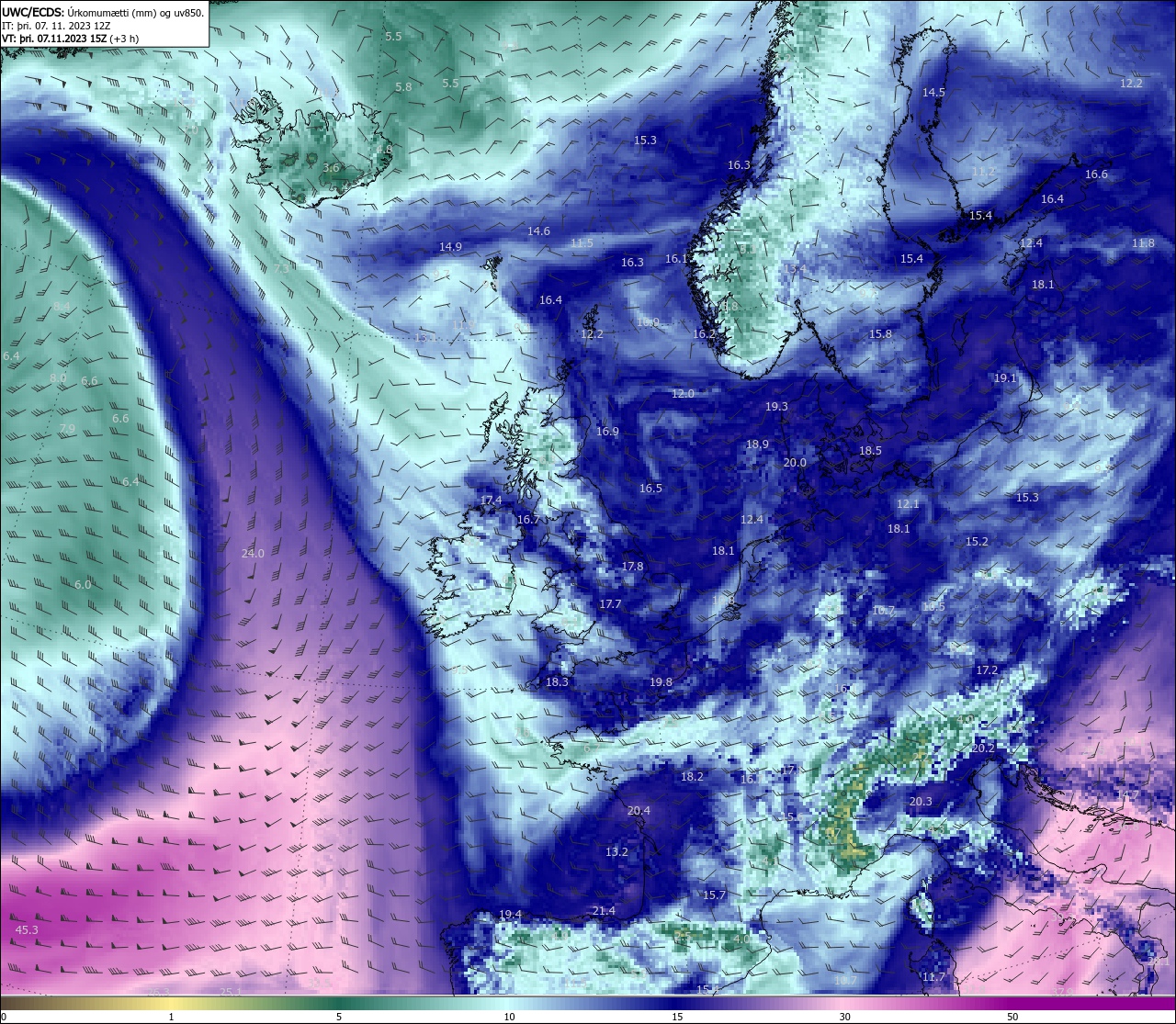Screen dimensions: 1176x1024
Task: Click the 17.8 value over England
Action: (x=632, y=566)
